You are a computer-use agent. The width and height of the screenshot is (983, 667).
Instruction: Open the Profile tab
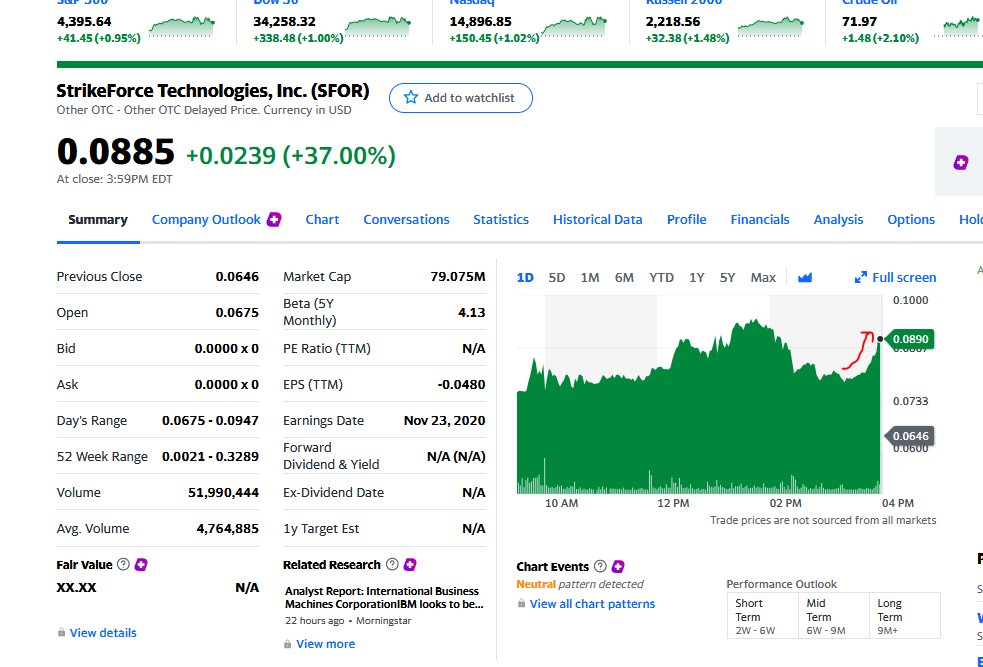pyautogui.click(x=686, y=219)
